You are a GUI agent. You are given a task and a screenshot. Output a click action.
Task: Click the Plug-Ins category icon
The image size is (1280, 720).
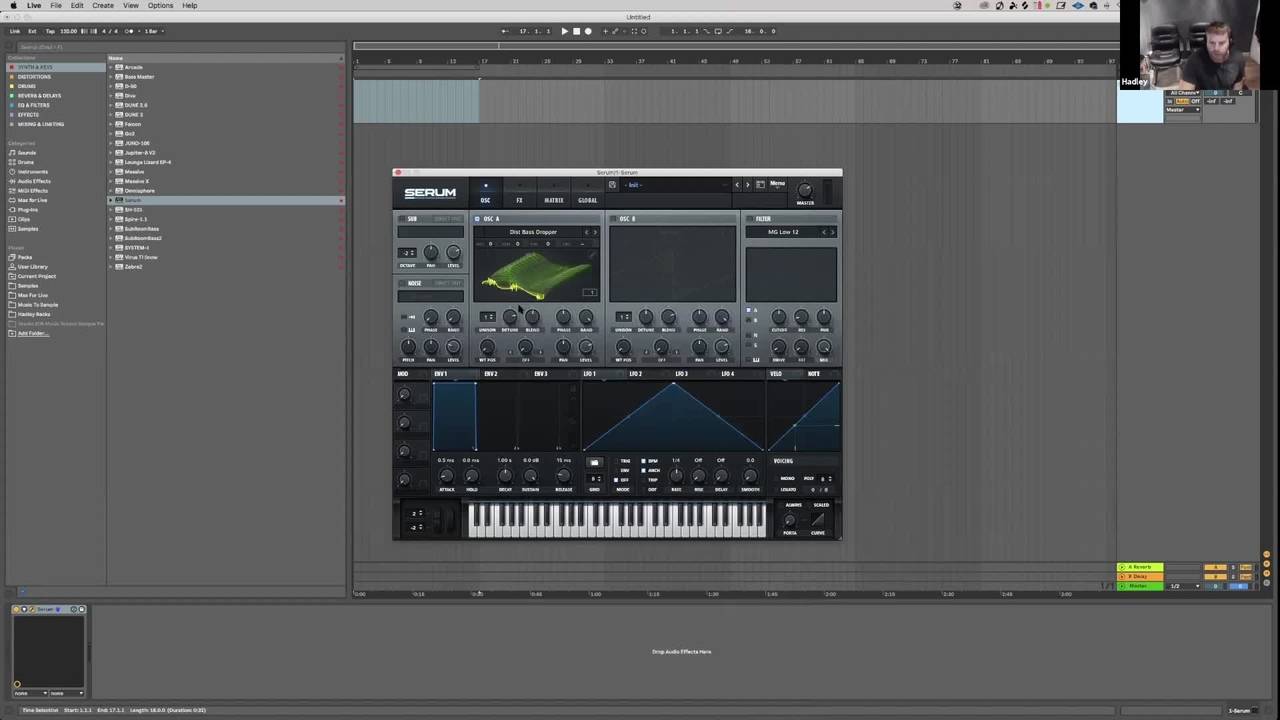(x=12, y=210)
